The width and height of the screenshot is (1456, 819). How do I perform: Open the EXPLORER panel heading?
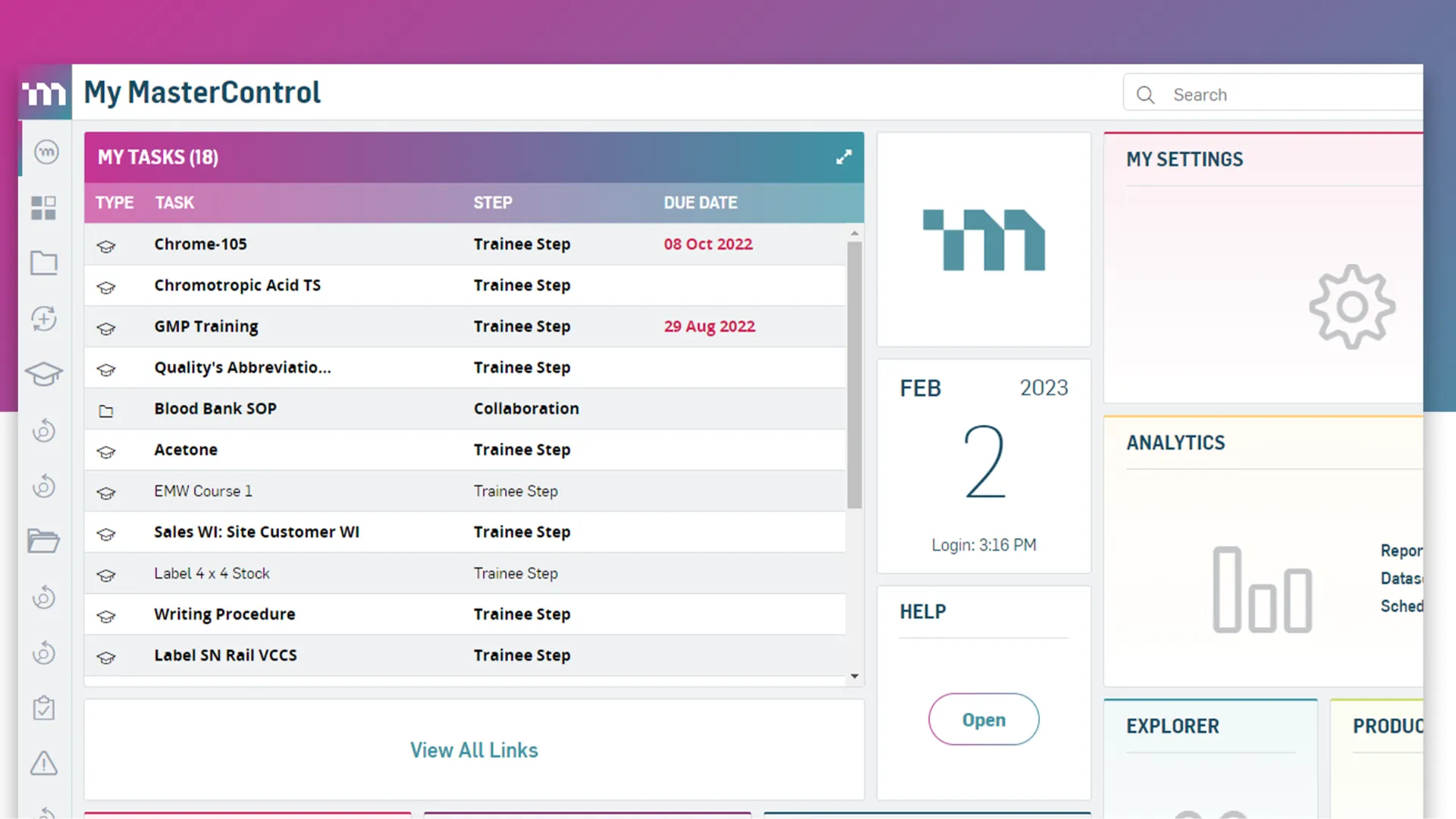pyautogui.click(x=1172, y=726)
